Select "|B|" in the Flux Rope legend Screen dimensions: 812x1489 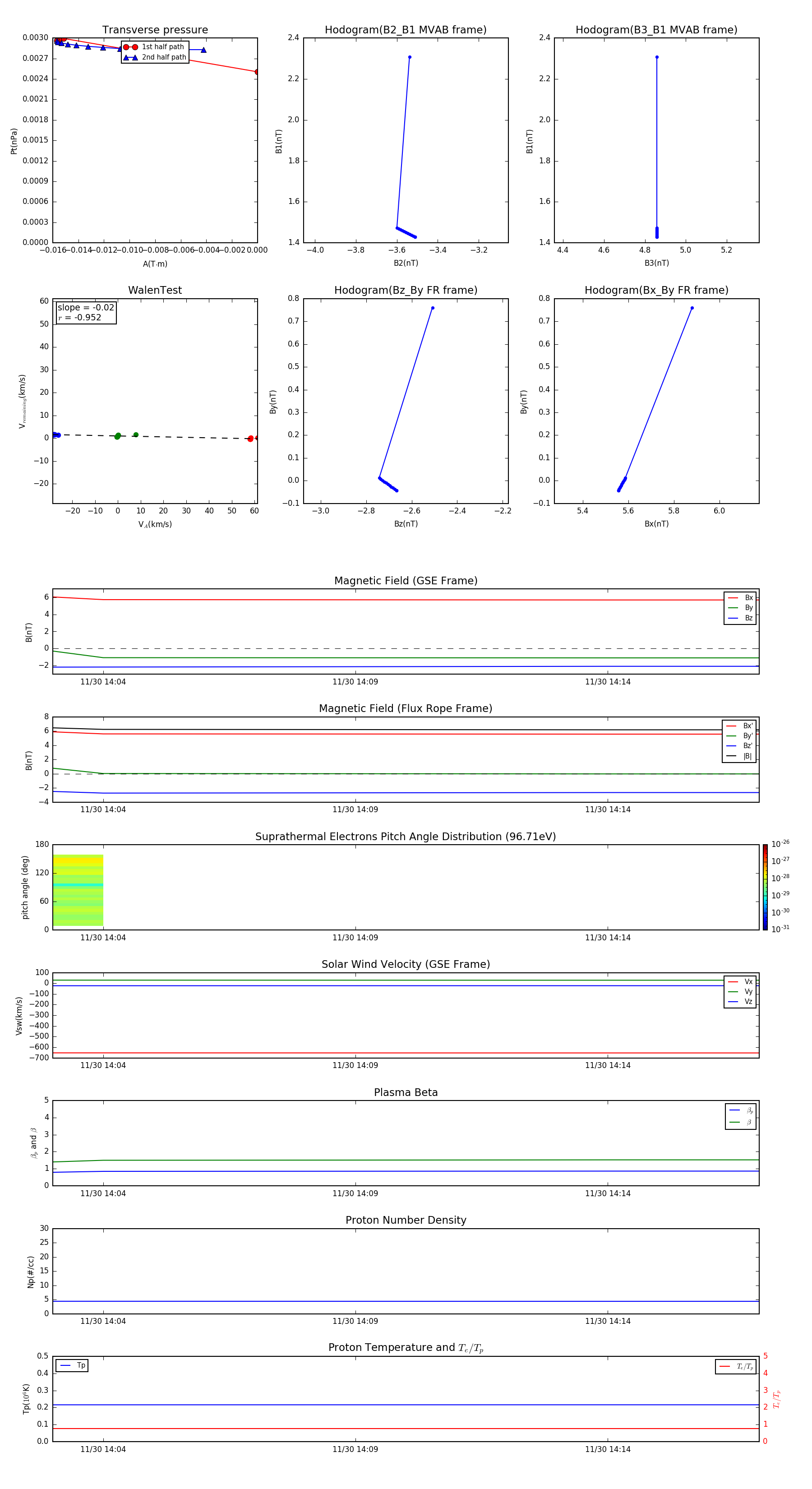pyautogui.click(x=739, y=756)
